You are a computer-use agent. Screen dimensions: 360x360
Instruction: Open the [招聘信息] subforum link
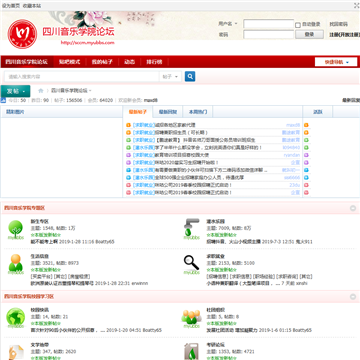[217, 277]
